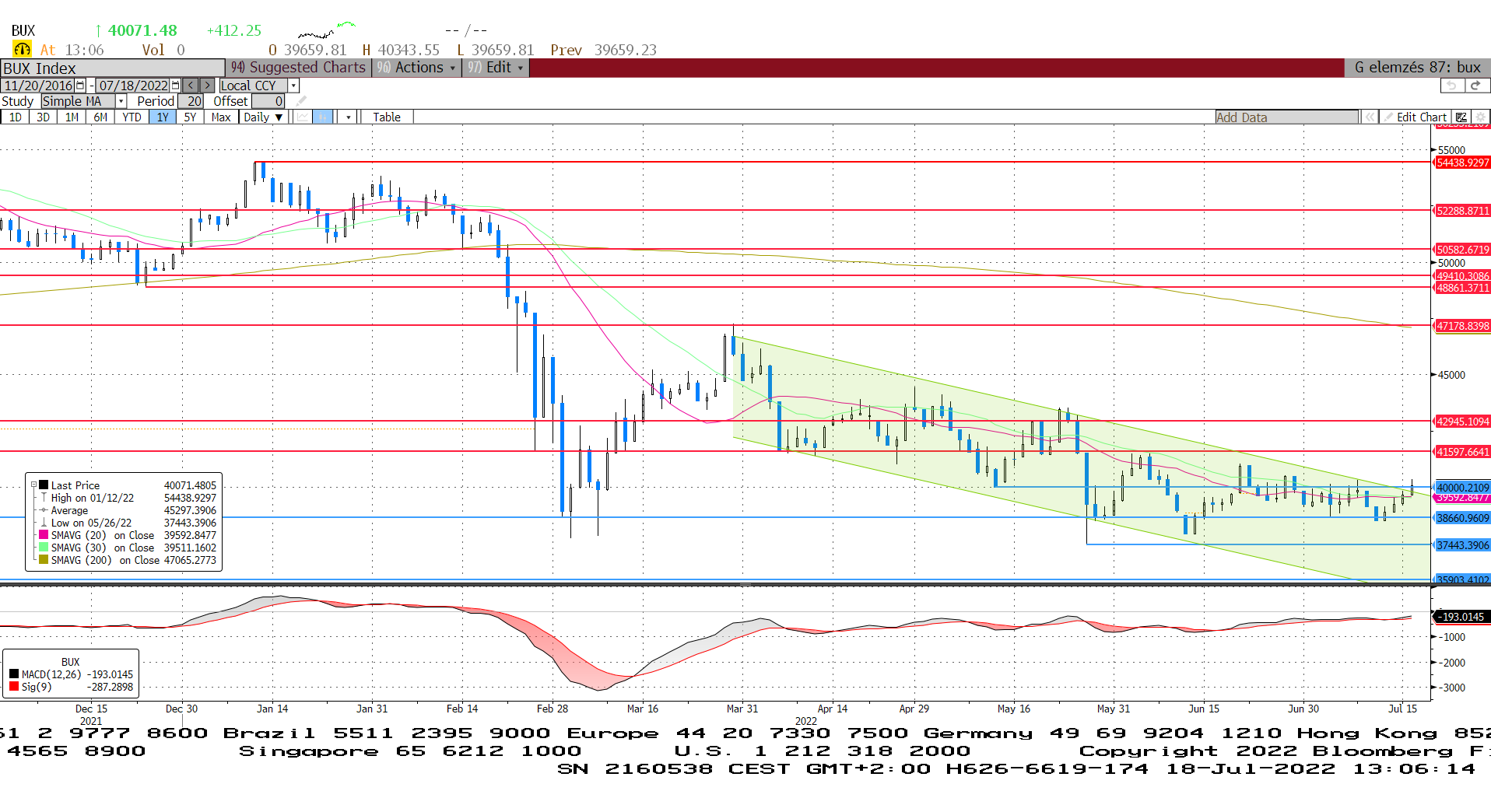Open chart settings gear icon

coord(1480,117)
